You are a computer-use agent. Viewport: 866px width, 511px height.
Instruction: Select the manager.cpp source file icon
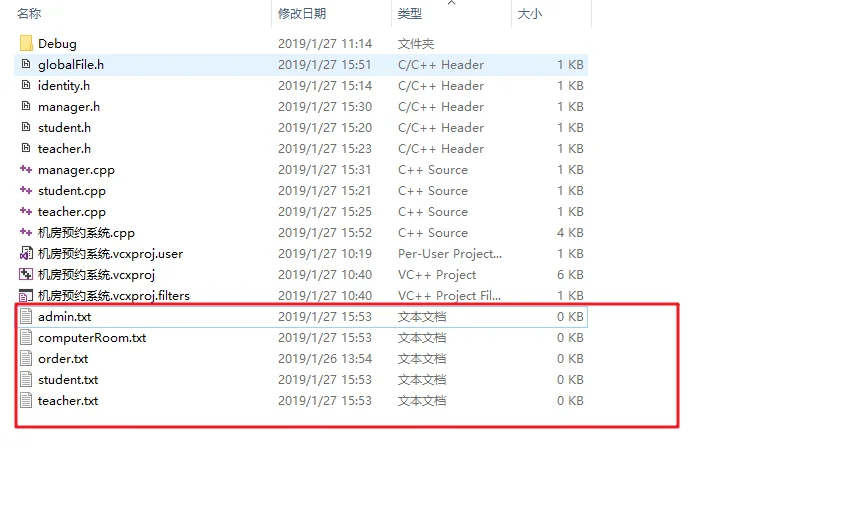[26, 169]
